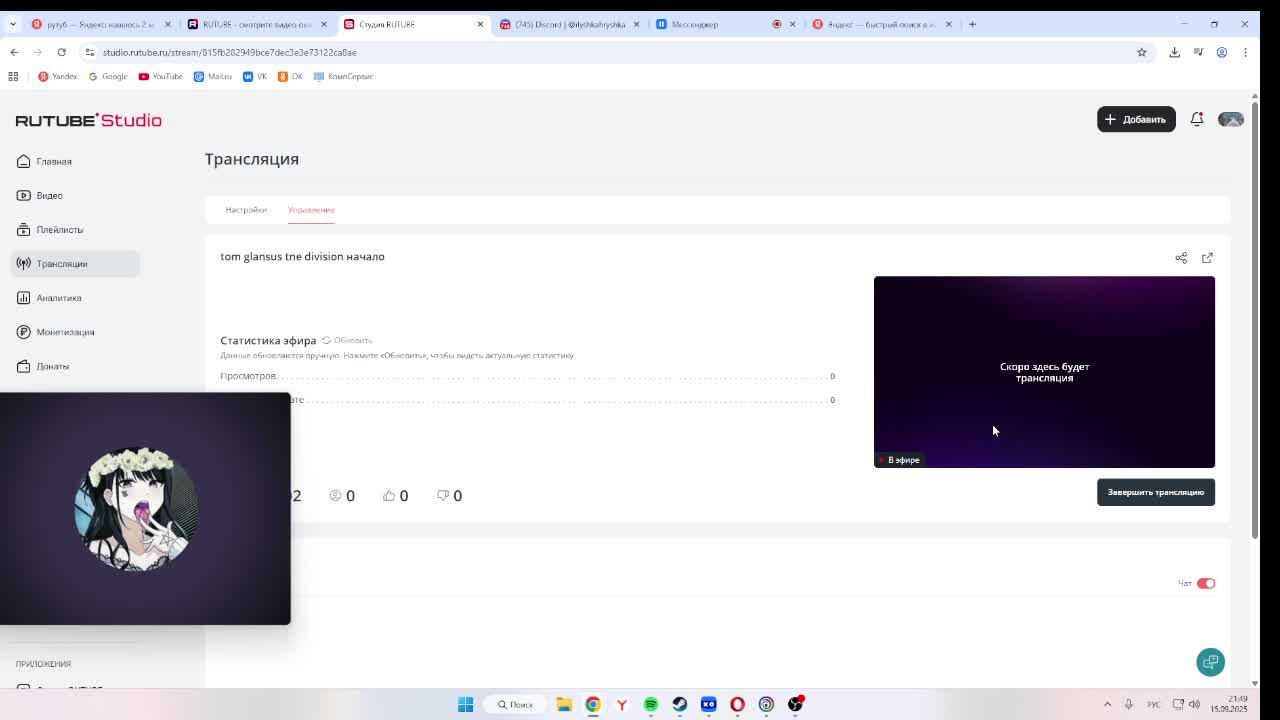The width and height of the screenshot is (1280, 720).
Task: Click the refresh statistics icon
Action: pyautogui.click(x=326, y=340)
